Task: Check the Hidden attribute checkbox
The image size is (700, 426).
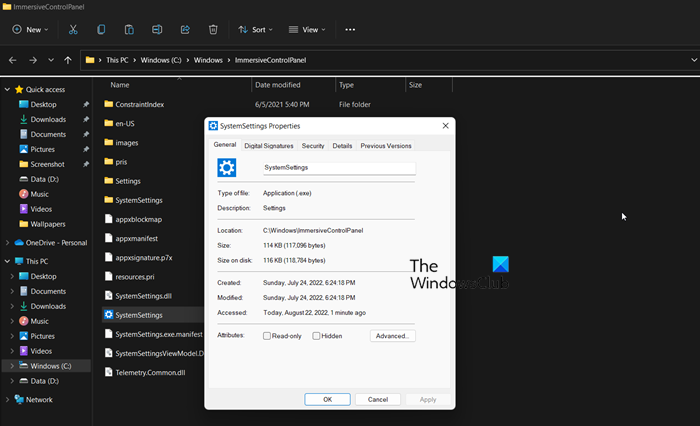Action: click(x=317, y=336)
